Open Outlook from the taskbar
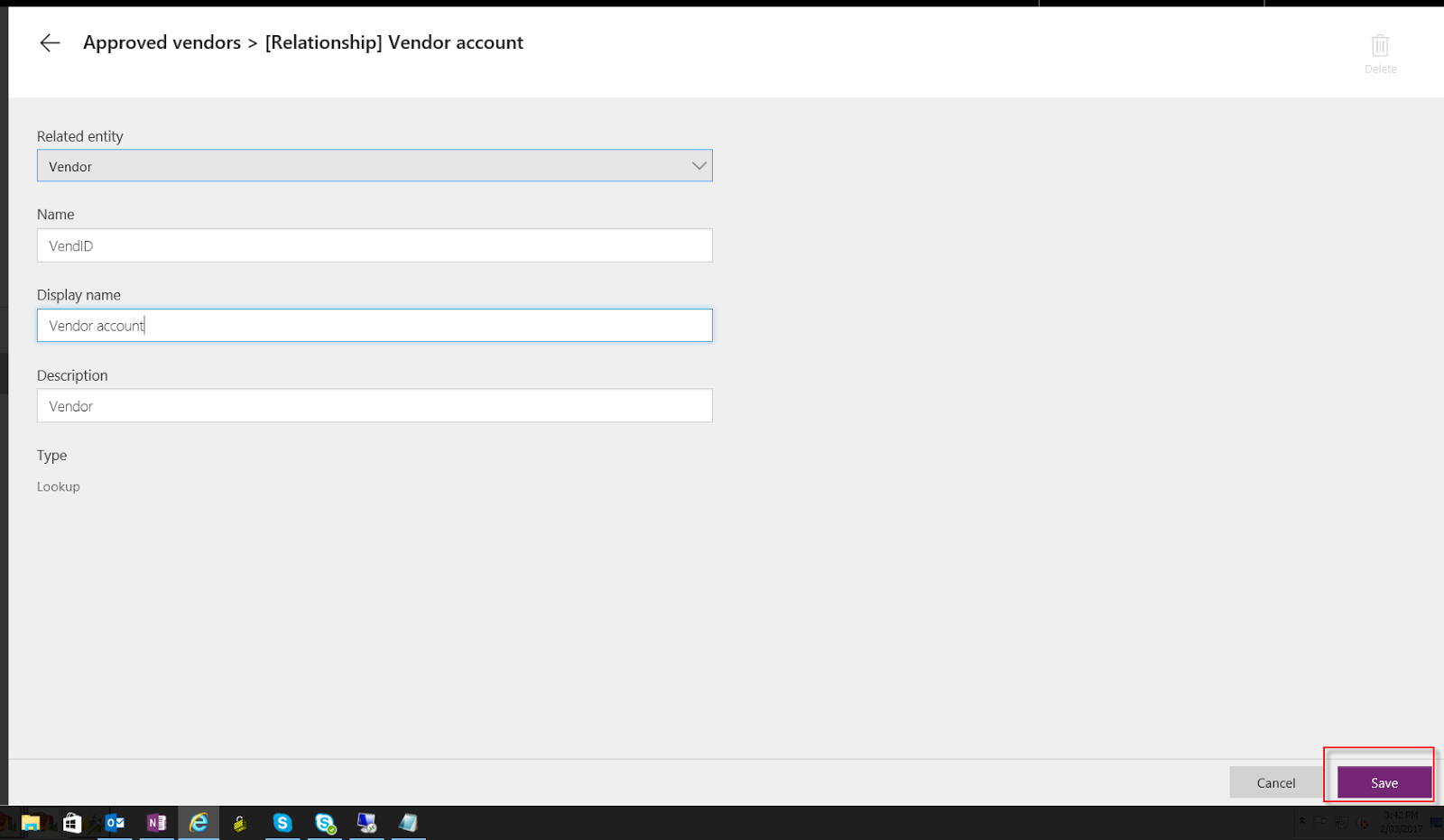The width and height of the screenshot is (1444, 840). (x=115, y=822)
